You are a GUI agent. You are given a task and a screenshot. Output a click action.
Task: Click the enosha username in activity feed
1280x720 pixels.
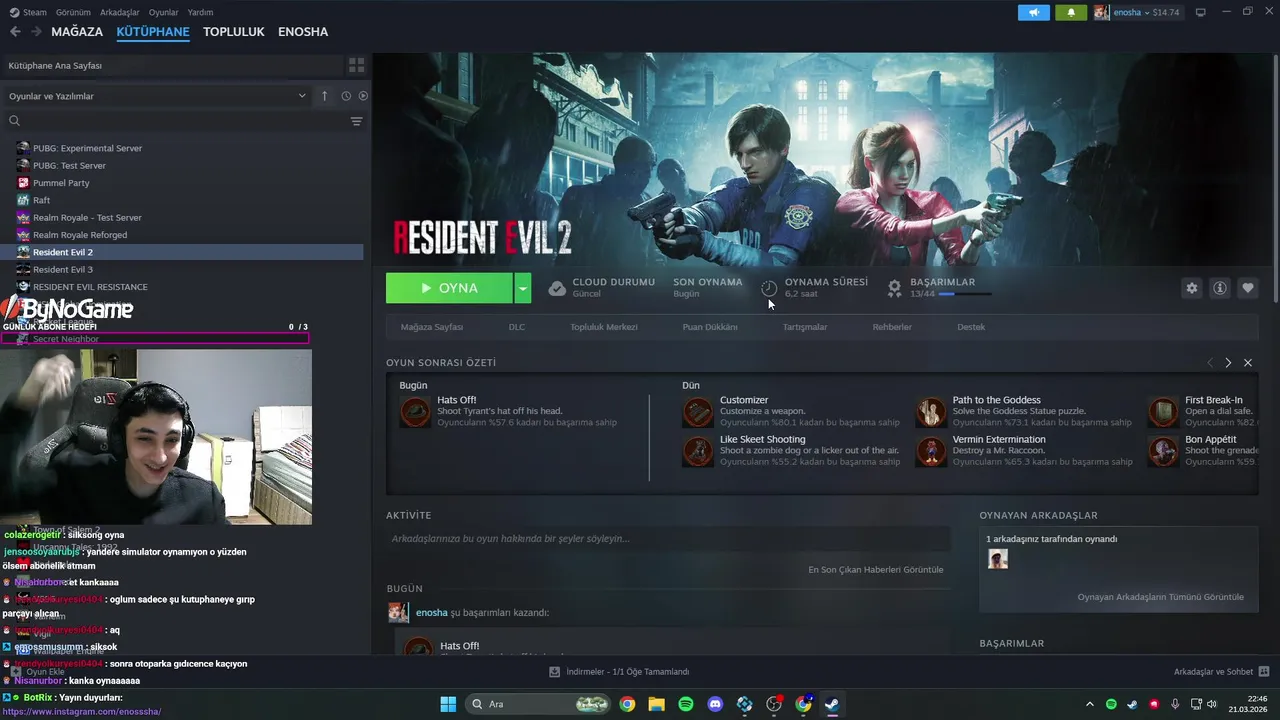point(432,612)
